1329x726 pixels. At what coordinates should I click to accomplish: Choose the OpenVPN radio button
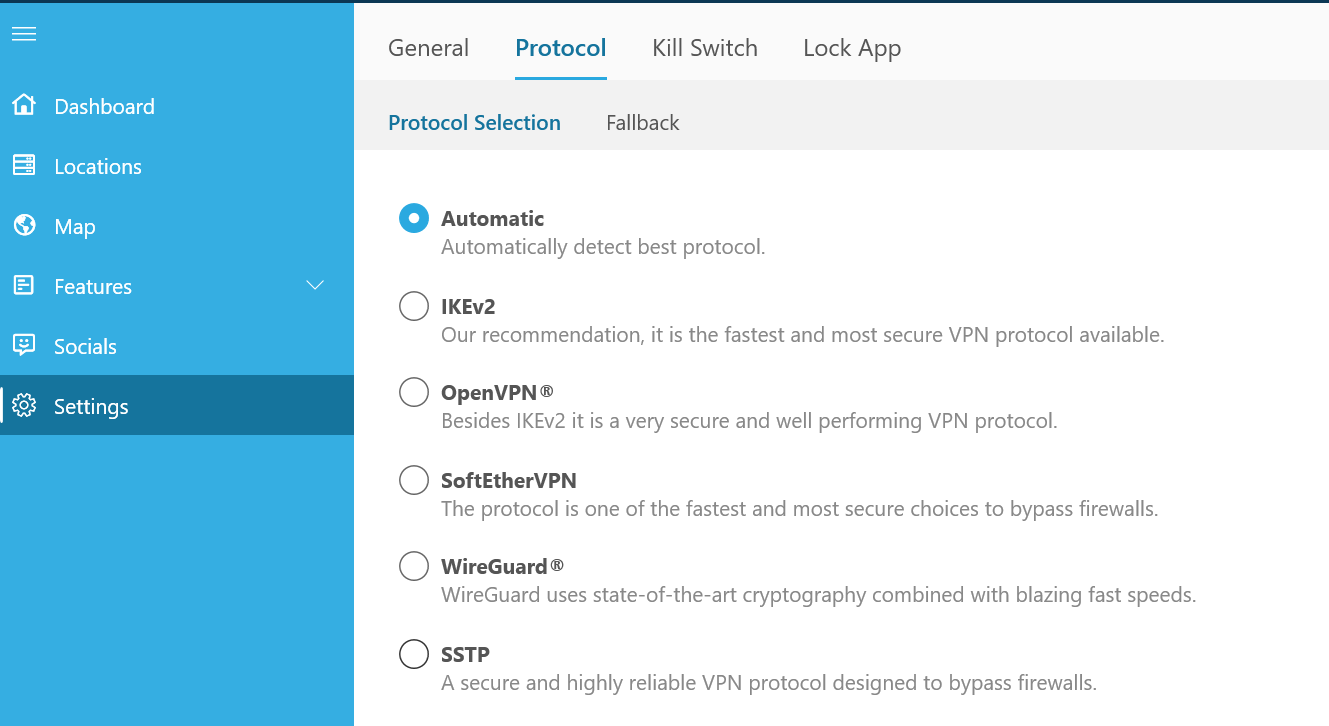tap(414, 392)
